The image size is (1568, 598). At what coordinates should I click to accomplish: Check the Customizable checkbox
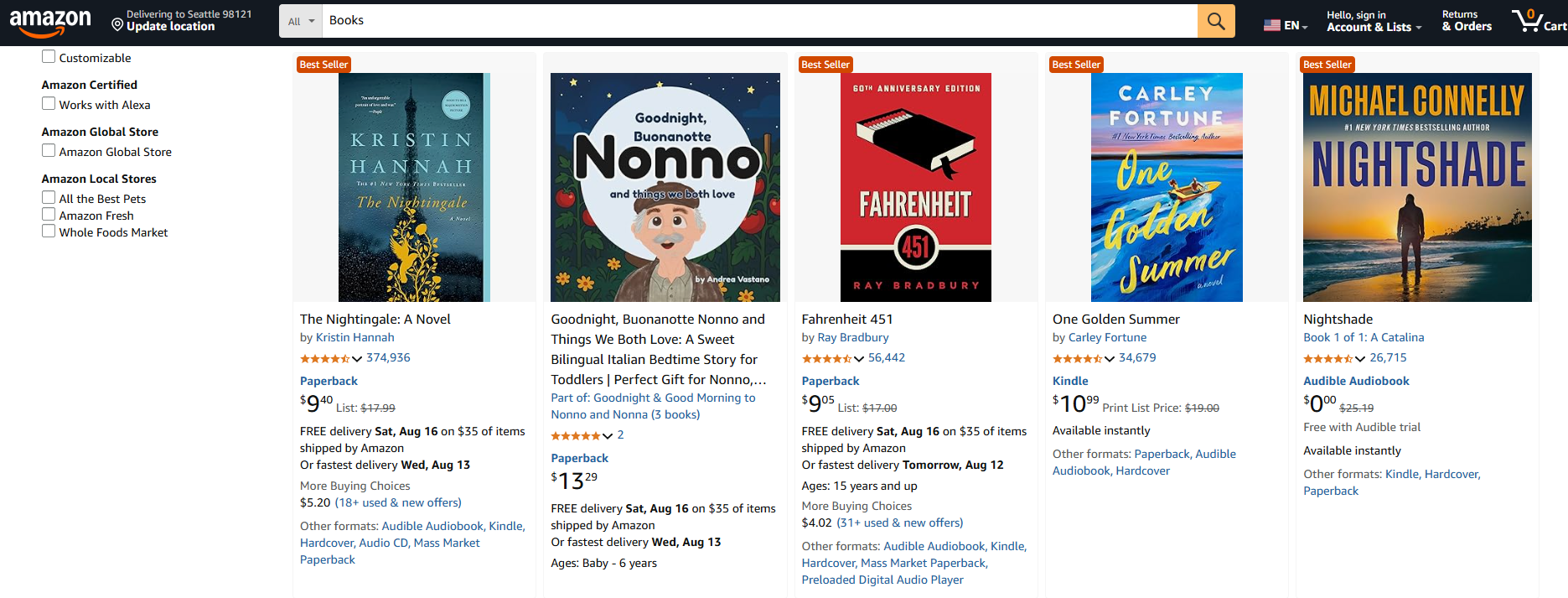point(49,57)
